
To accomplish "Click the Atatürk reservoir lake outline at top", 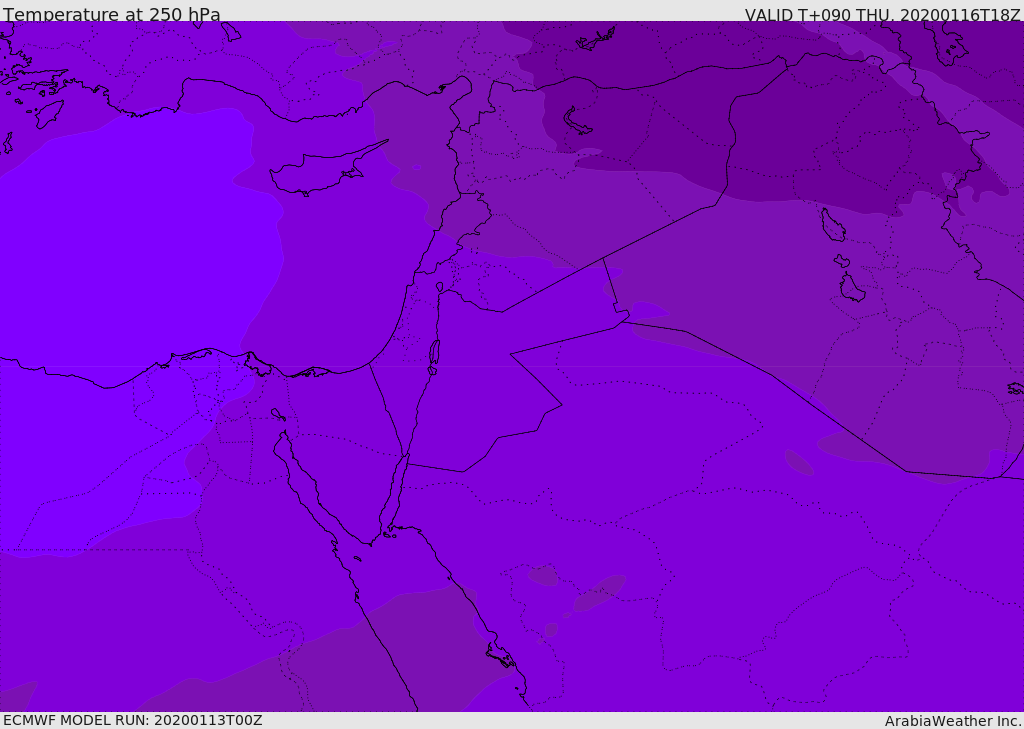I will click(x=596, y=39).
